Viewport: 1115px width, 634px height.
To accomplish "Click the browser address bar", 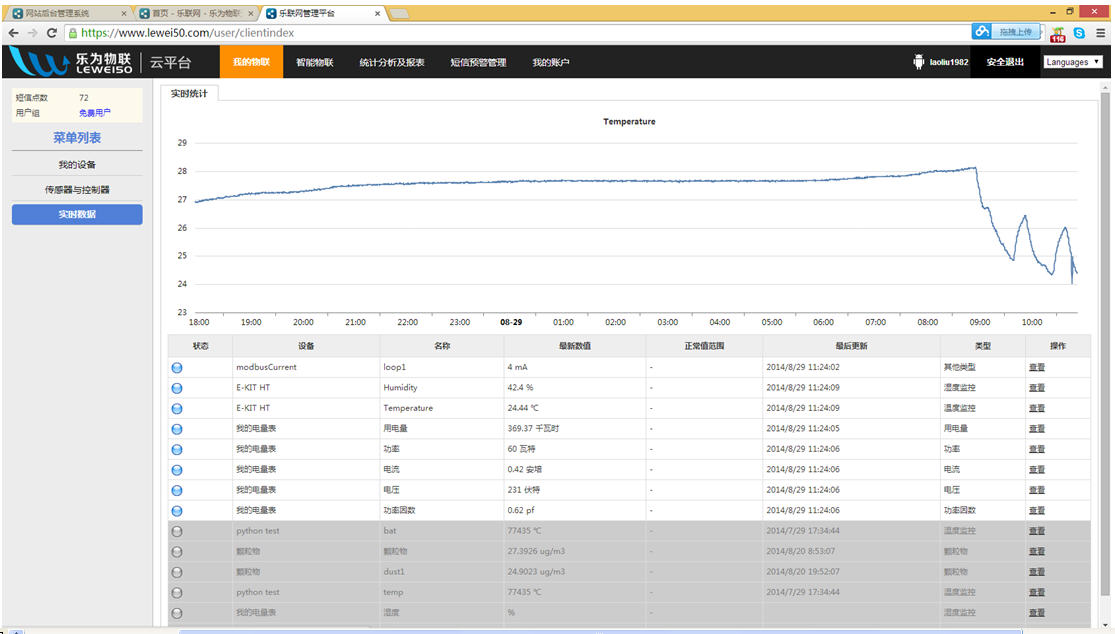I will point(500,33).
